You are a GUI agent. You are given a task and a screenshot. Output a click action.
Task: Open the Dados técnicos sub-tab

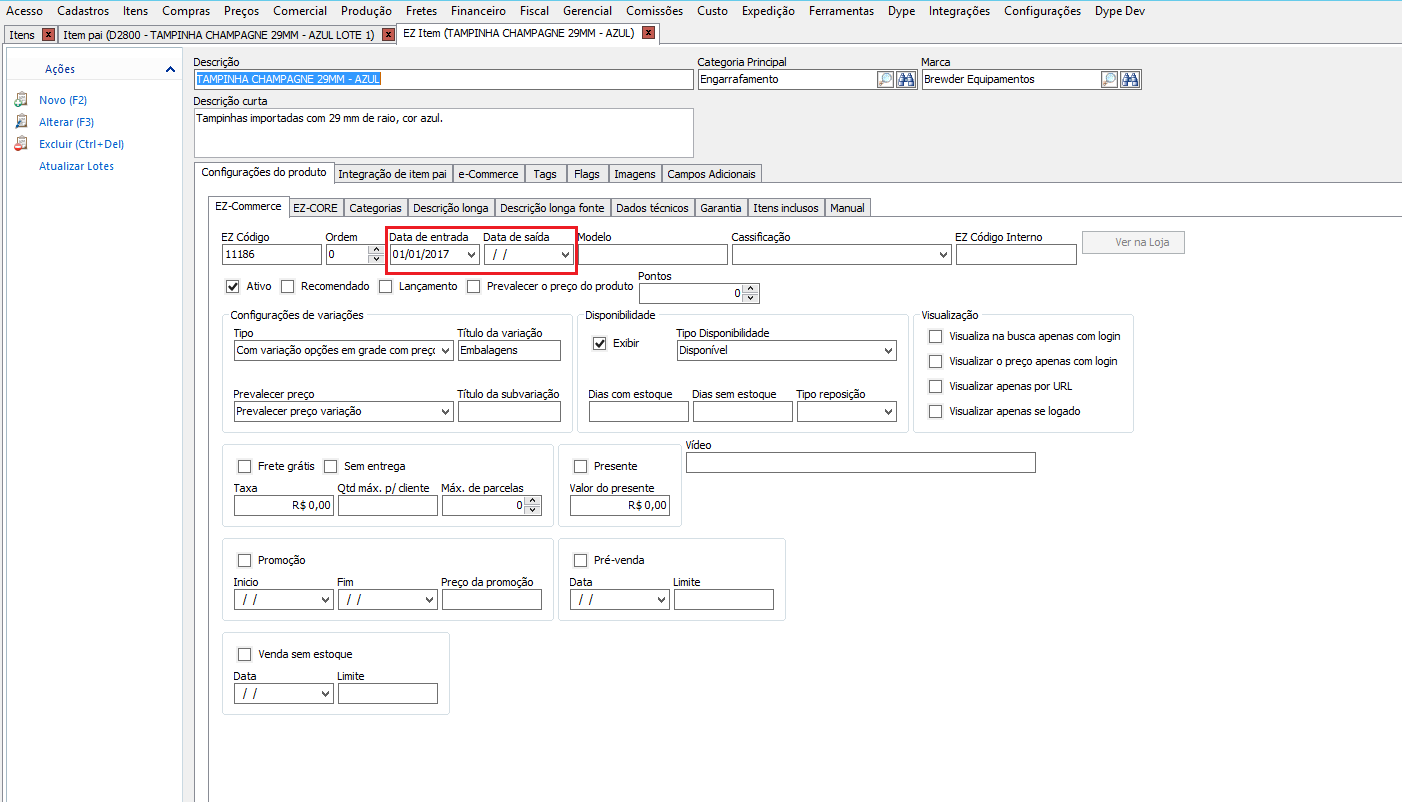pyautogui.click(x=653, y=208)
